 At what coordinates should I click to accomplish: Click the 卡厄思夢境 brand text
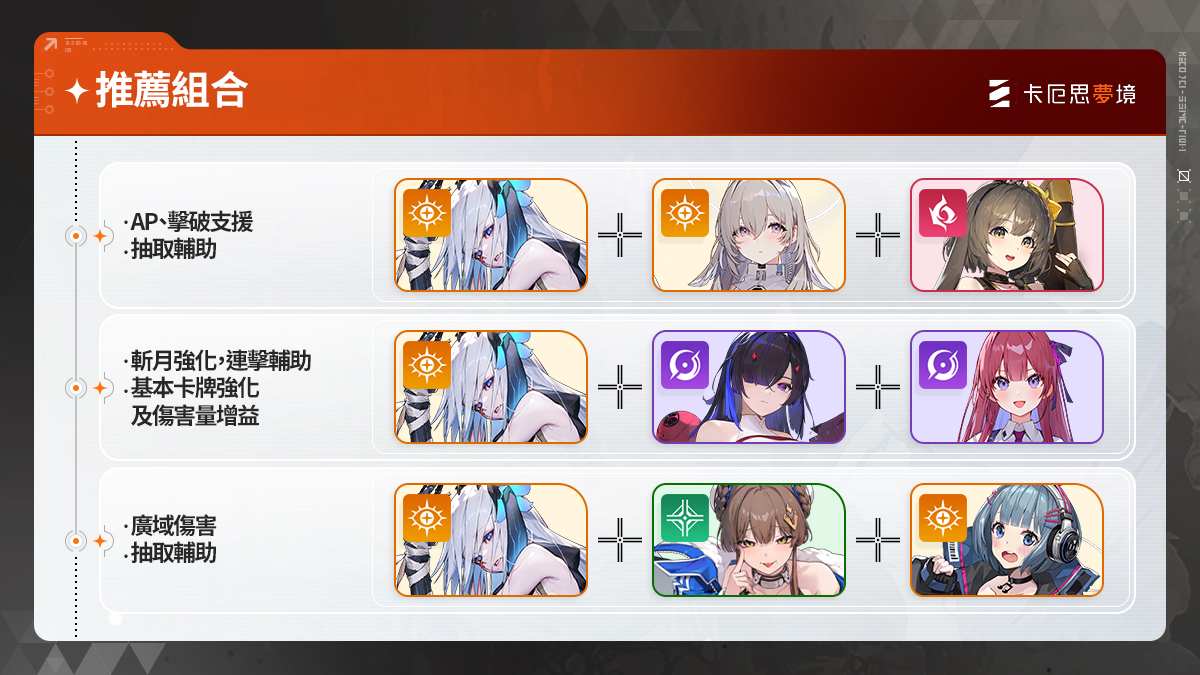pos(1080,95)
